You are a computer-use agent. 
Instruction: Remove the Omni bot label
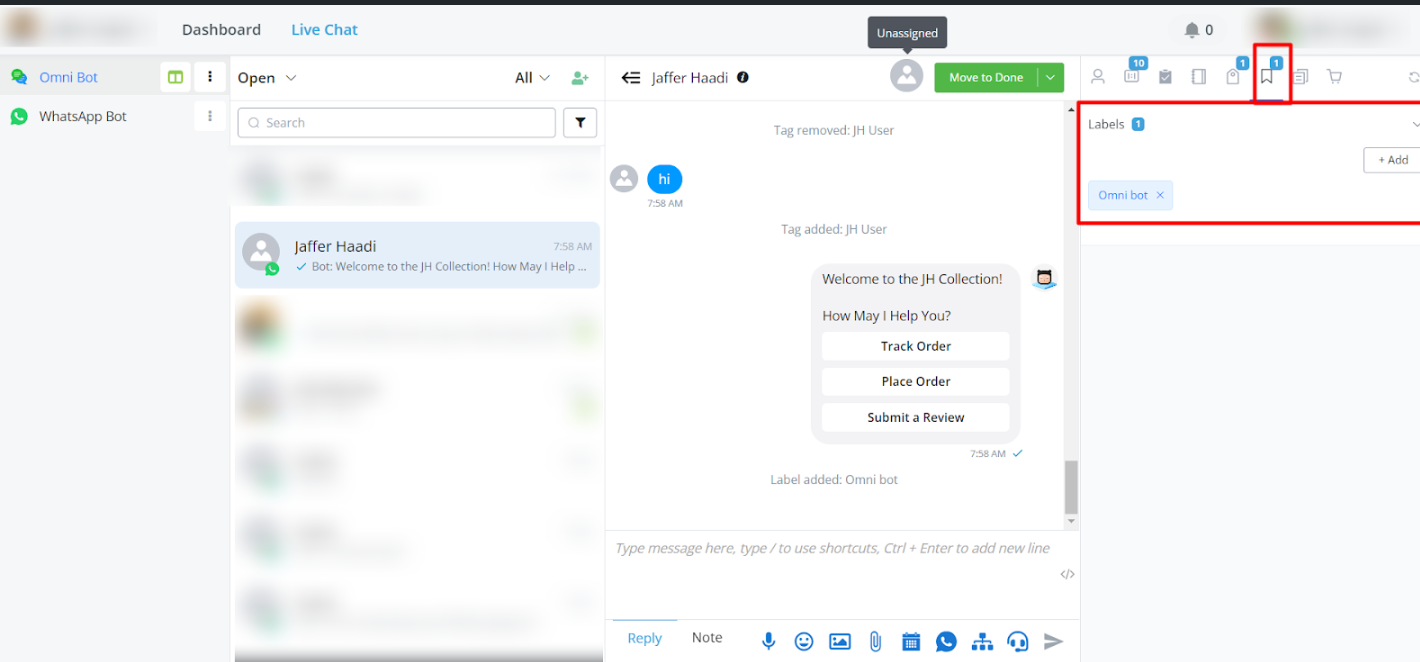tap(1160, 195)
